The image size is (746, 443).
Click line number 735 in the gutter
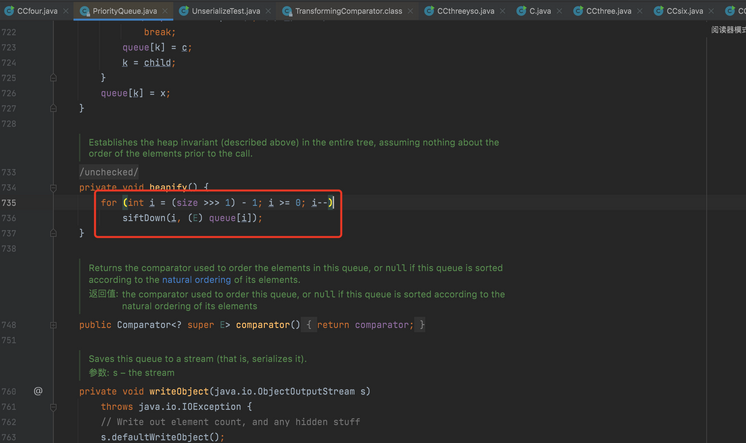[x=9, y=203]
